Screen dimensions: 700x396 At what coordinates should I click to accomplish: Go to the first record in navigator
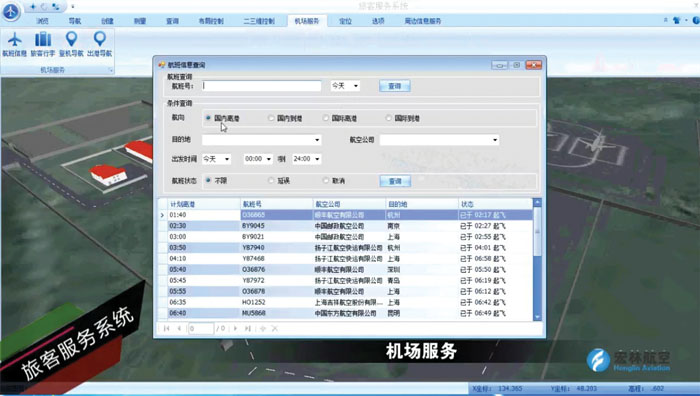pos(167,329)
